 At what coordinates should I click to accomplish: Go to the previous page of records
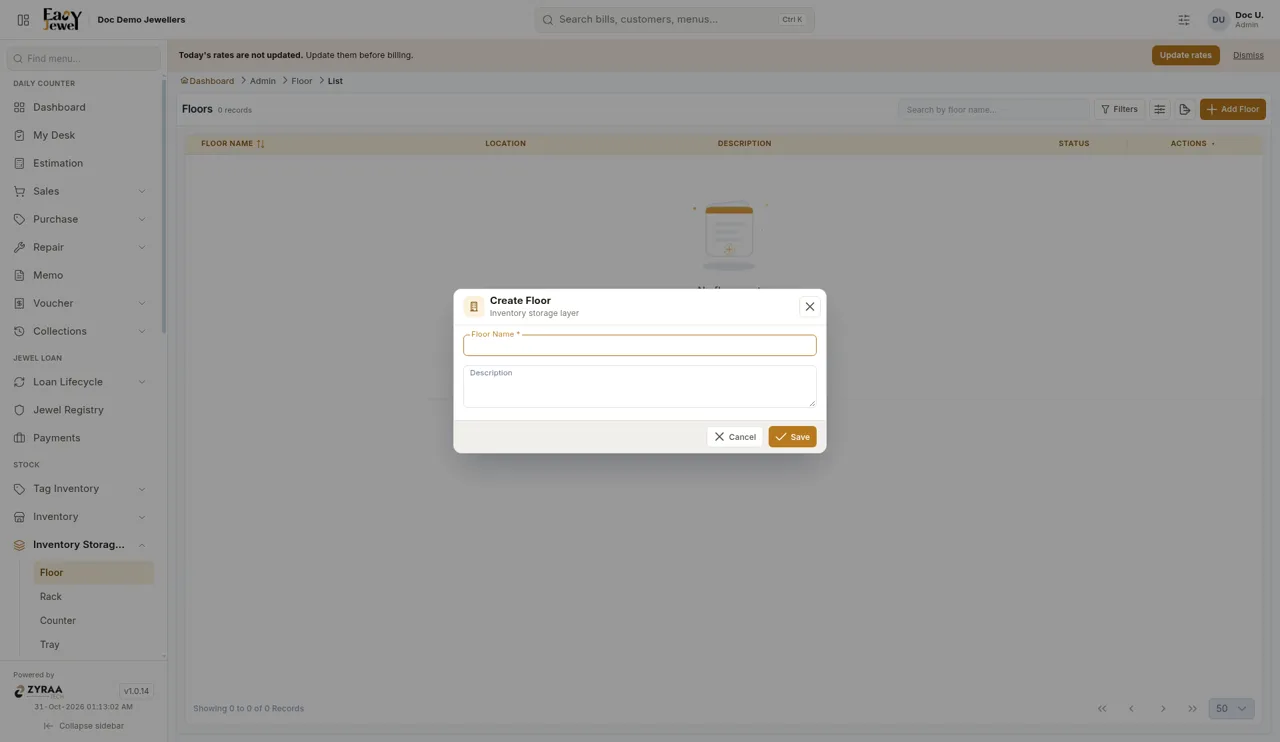(x=1132, y=708)
